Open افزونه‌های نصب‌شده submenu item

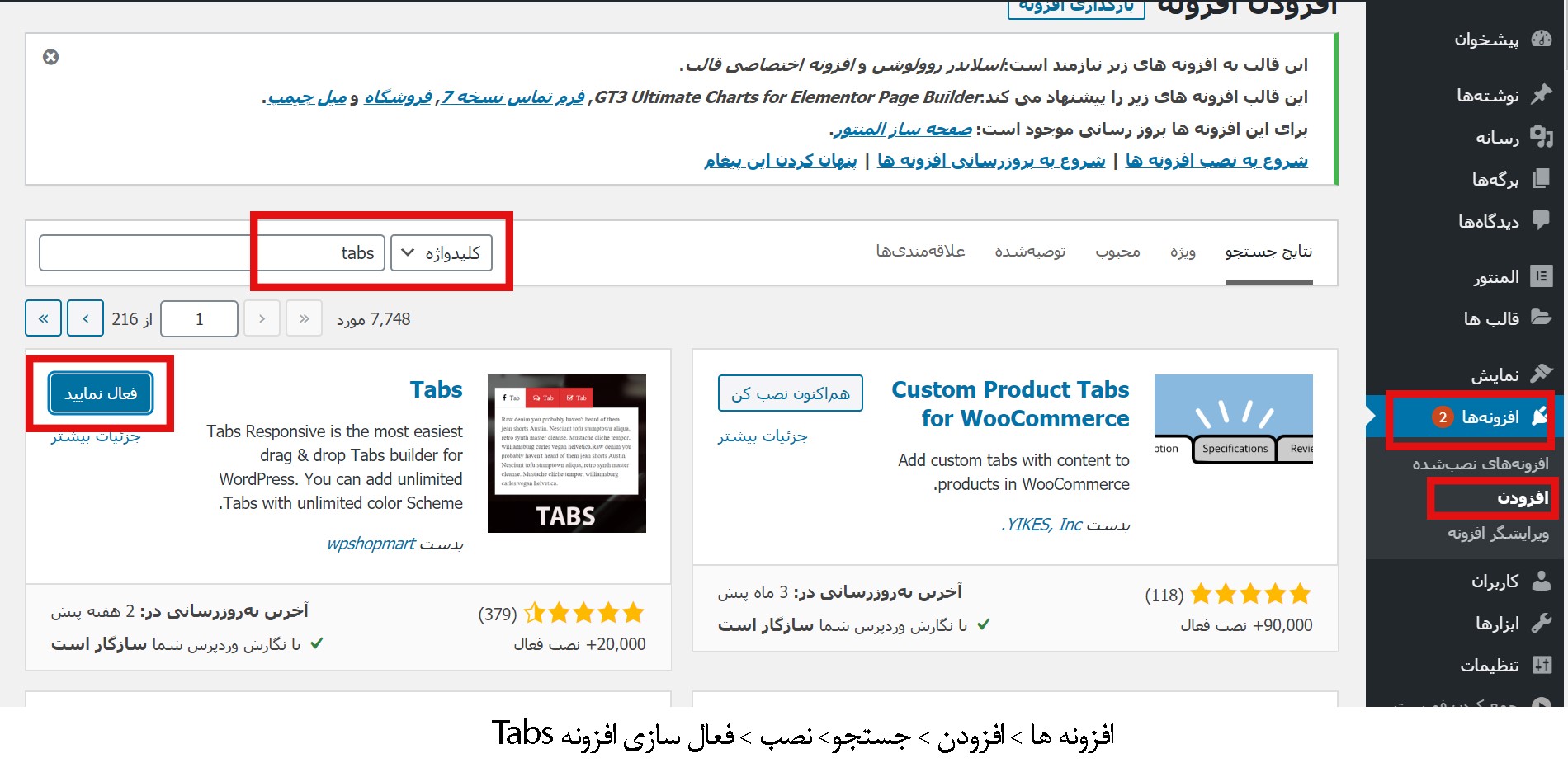tap(1481, 464)
